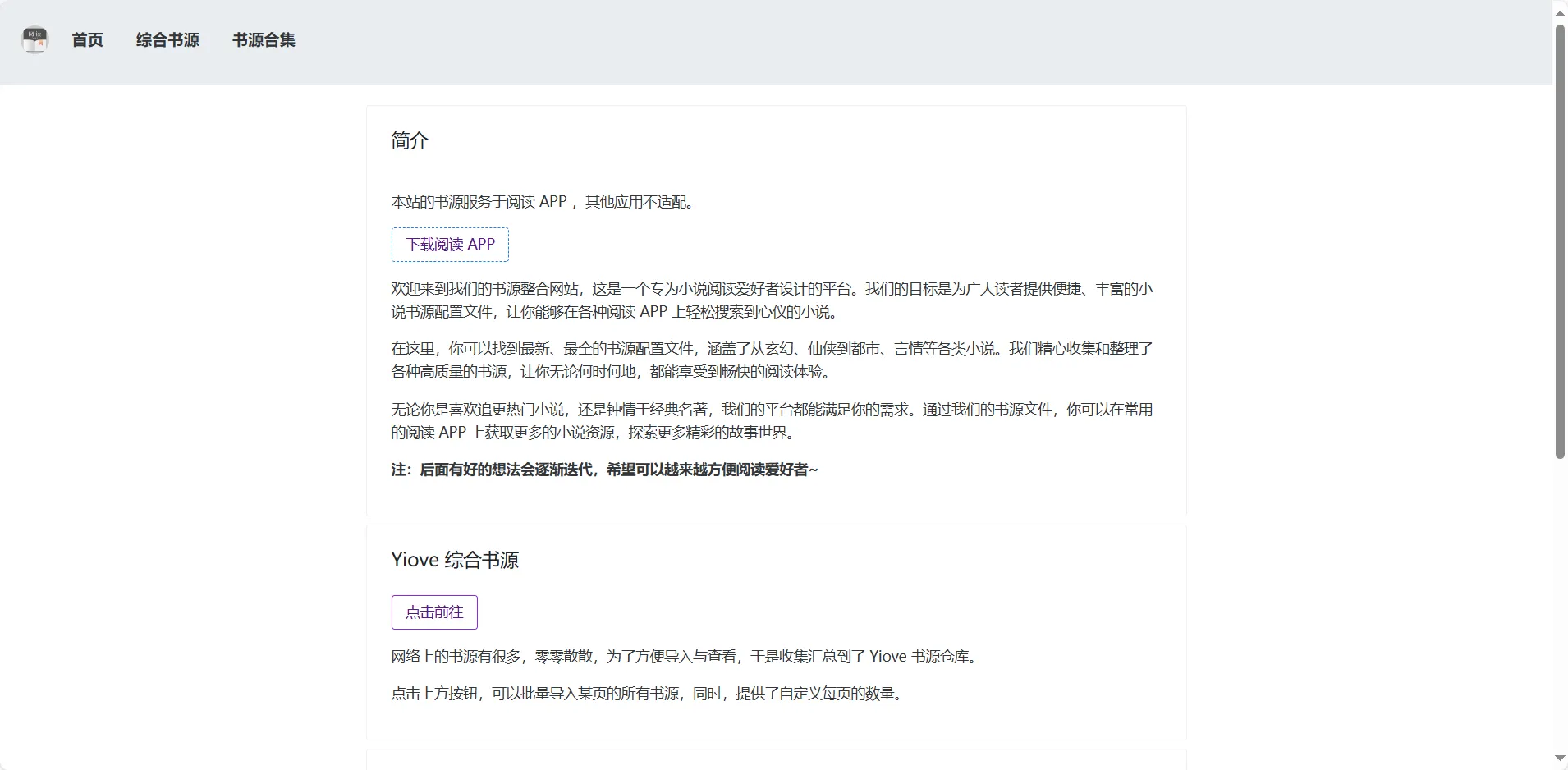Click the bold note starting with 注：
Screen dimensions: 1568x770
click(x=604, y=470)
